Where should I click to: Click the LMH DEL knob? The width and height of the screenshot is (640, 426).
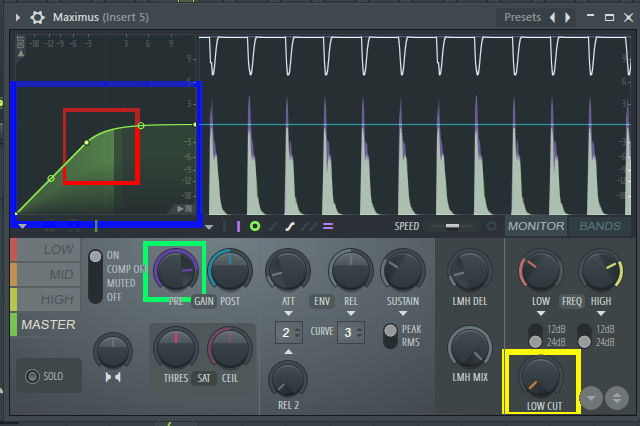[470, 270]
